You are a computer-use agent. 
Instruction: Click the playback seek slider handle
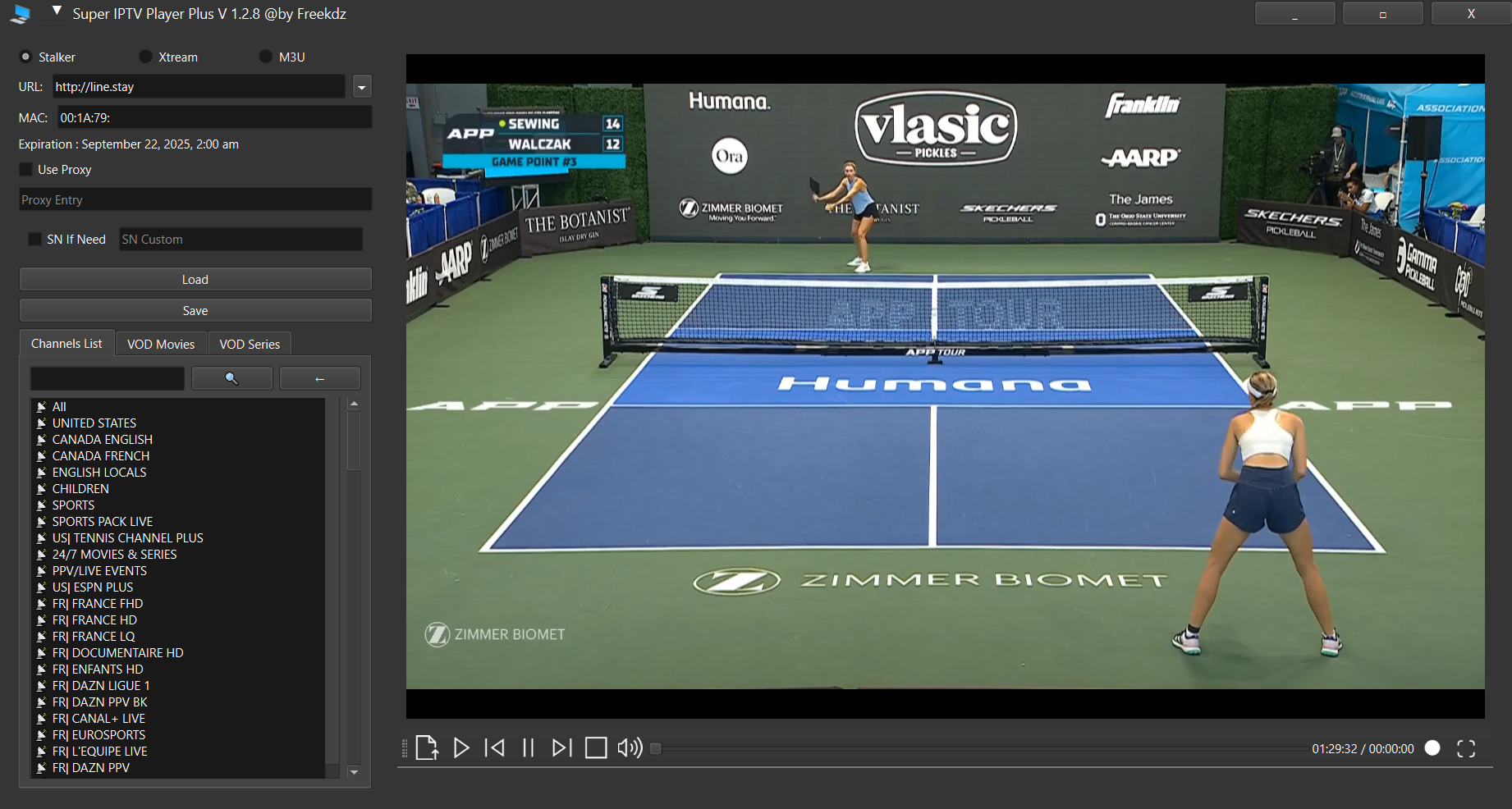[655, 748]
